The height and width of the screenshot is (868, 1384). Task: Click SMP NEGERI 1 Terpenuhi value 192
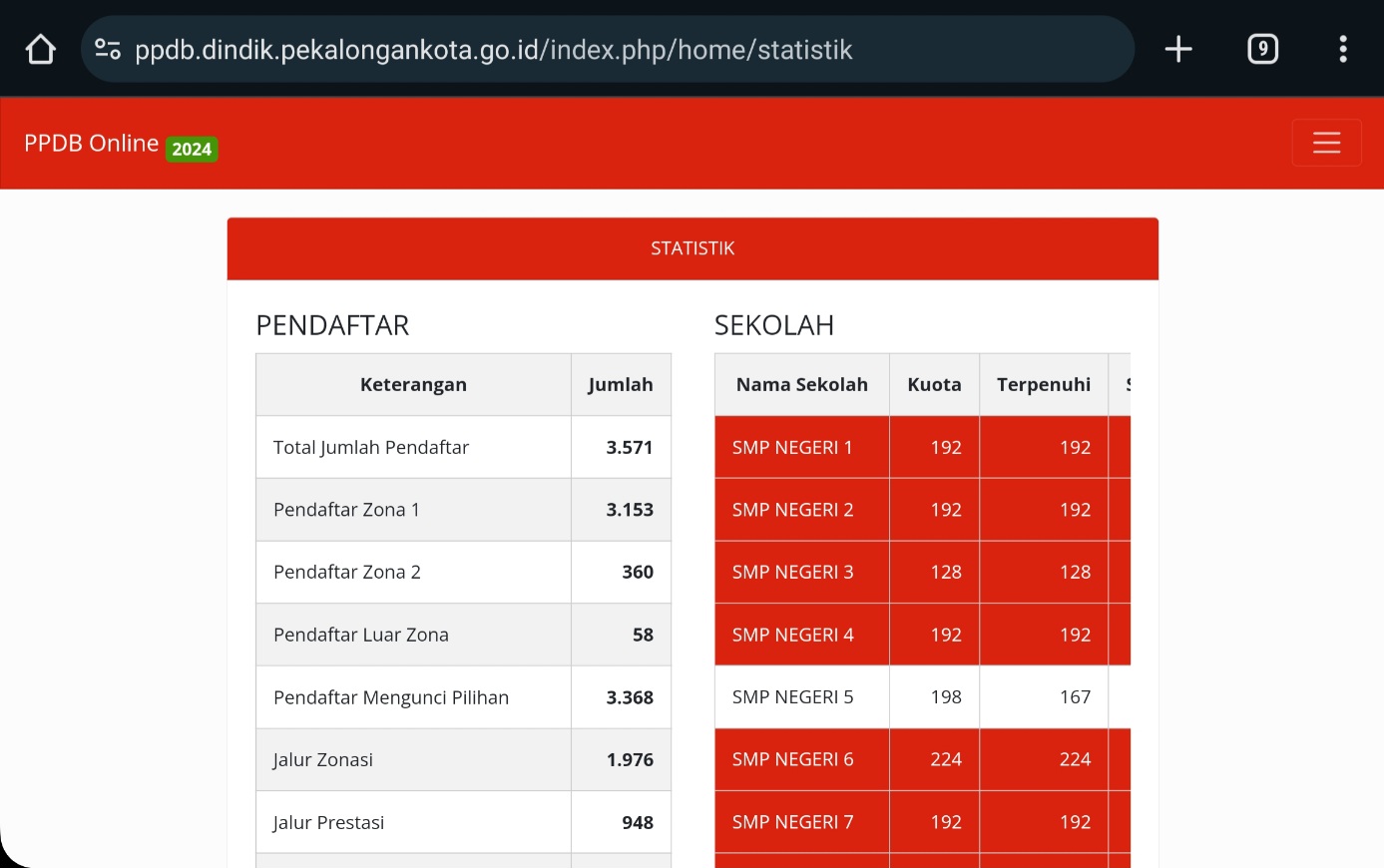[1075, 448]
